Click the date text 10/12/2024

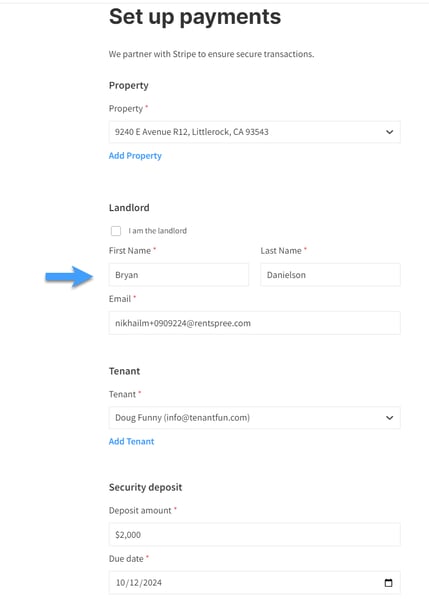point(139,583)
